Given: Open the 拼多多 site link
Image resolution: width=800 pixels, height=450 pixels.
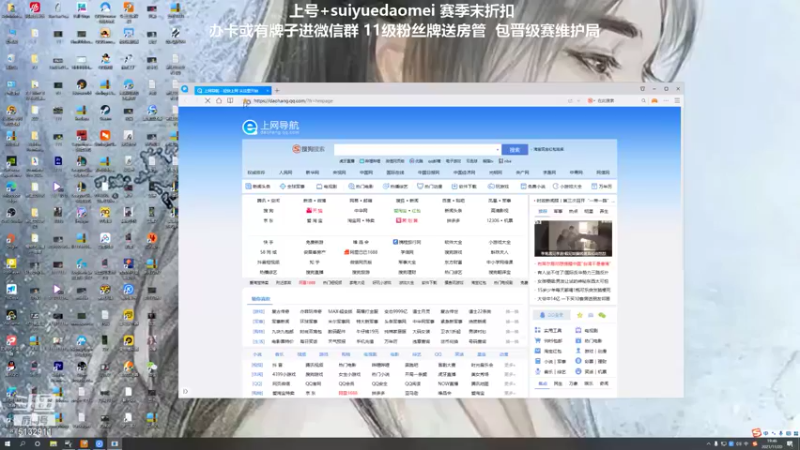Looking at the screenshot, I should coord(453,221).
